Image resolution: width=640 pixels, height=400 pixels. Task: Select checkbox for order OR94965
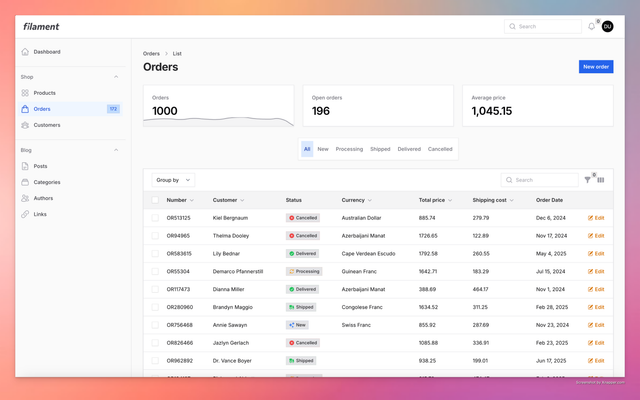[x=155, y=236]
